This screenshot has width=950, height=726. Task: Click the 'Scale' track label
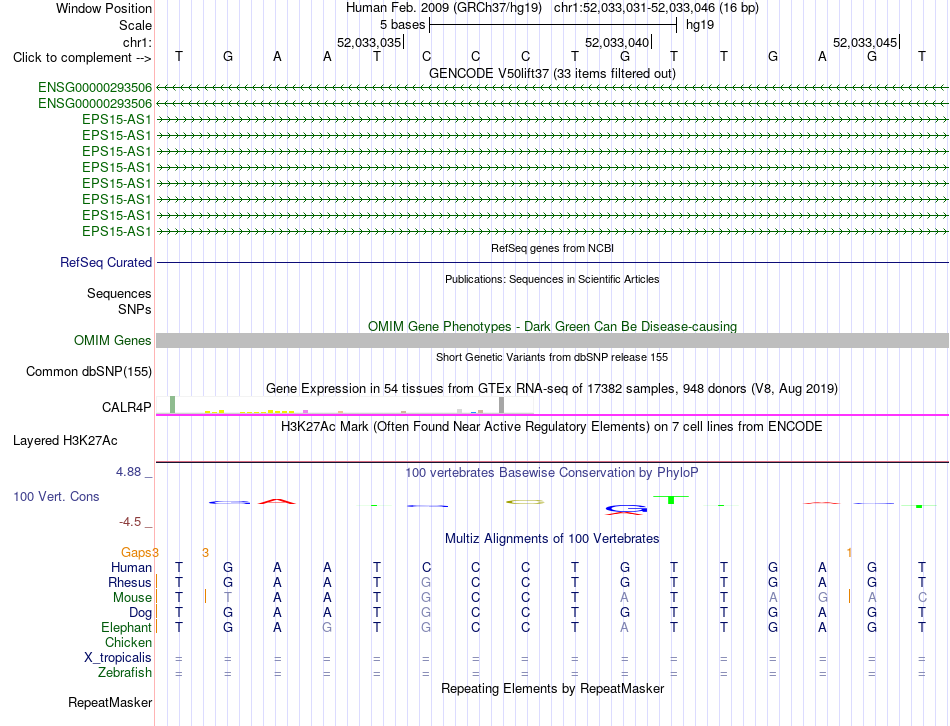click(x=135, y=25)
